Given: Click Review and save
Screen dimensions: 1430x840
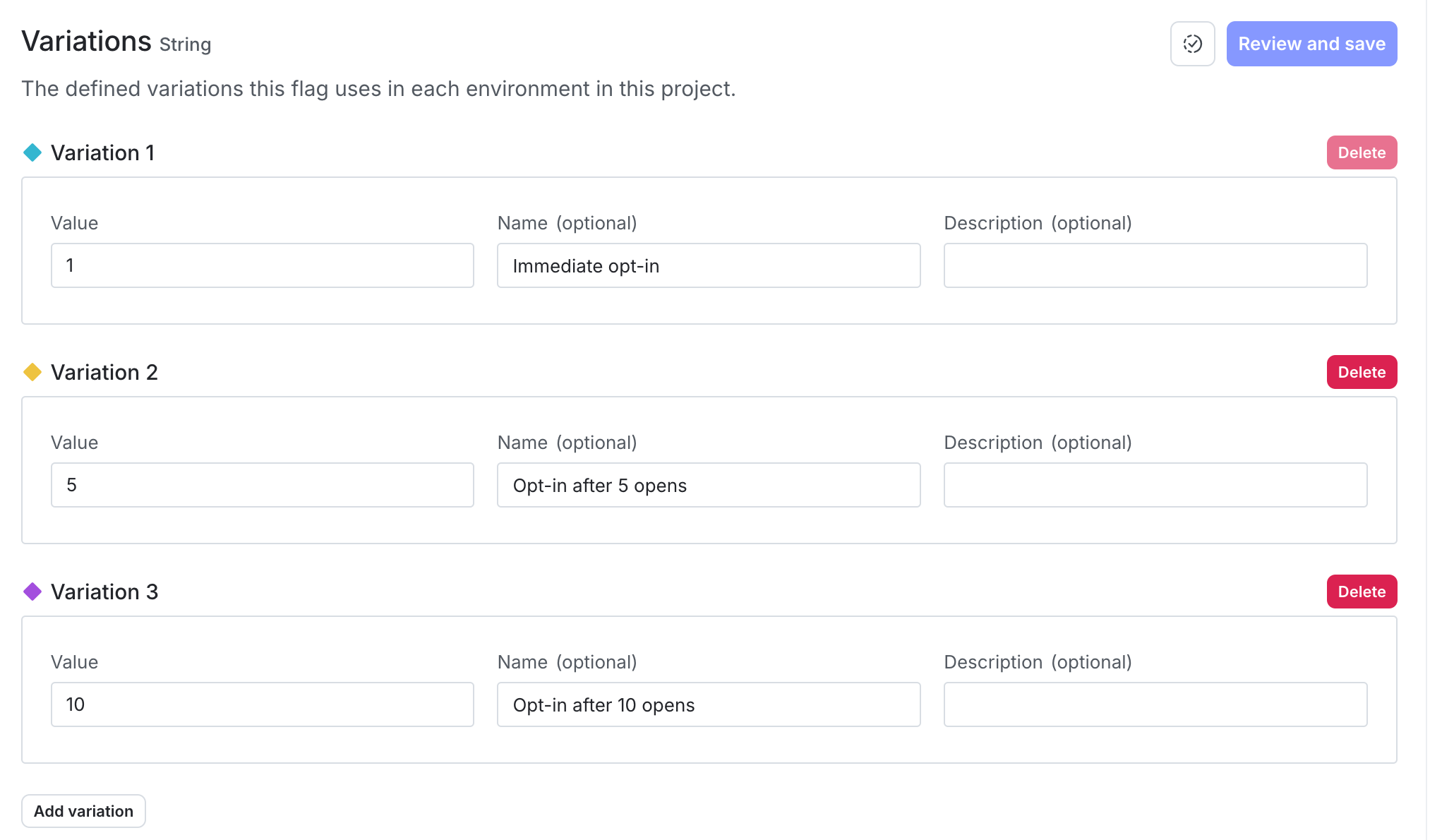Looking at the screenshot, I should tap(1311, 43).
